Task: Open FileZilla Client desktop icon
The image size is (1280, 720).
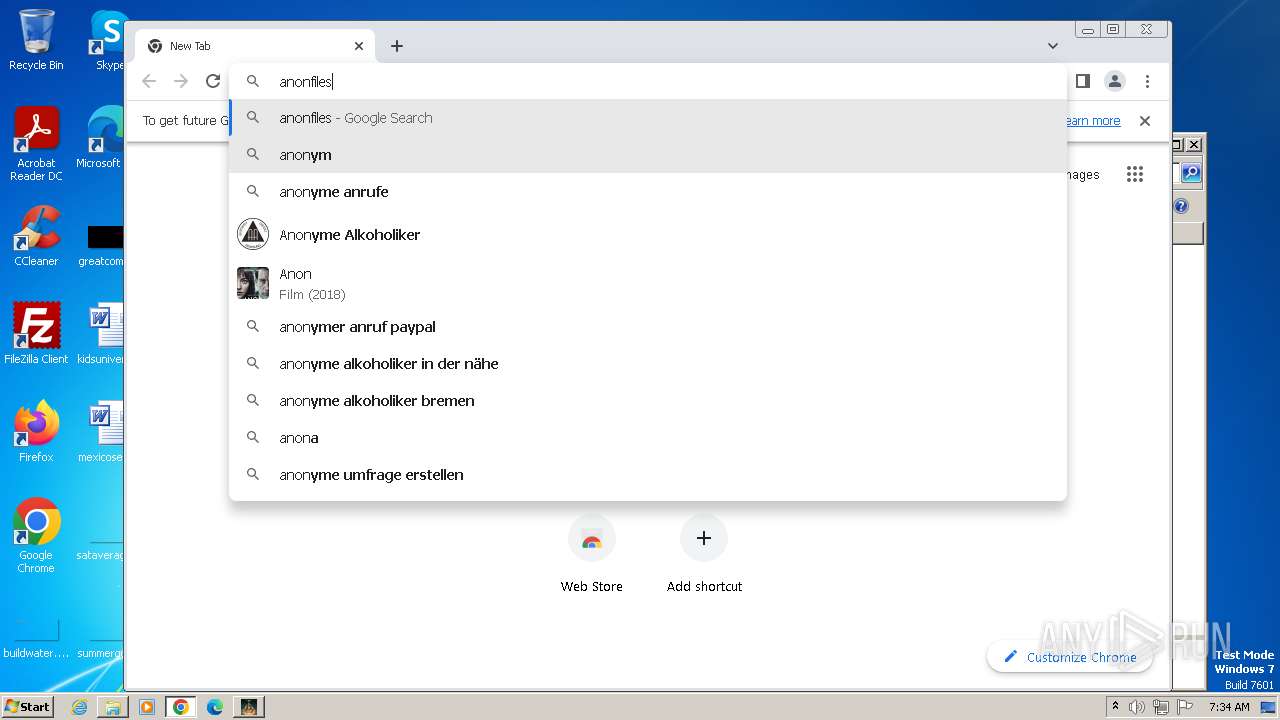Action: 37,334
